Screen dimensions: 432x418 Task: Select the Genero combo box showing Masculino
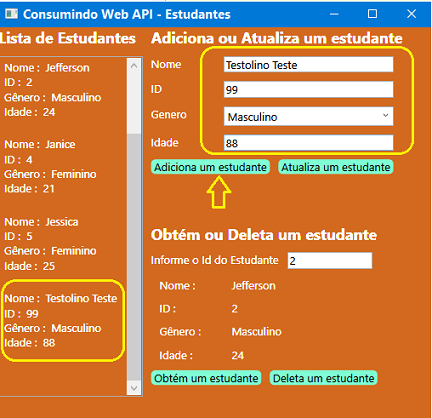308,116
